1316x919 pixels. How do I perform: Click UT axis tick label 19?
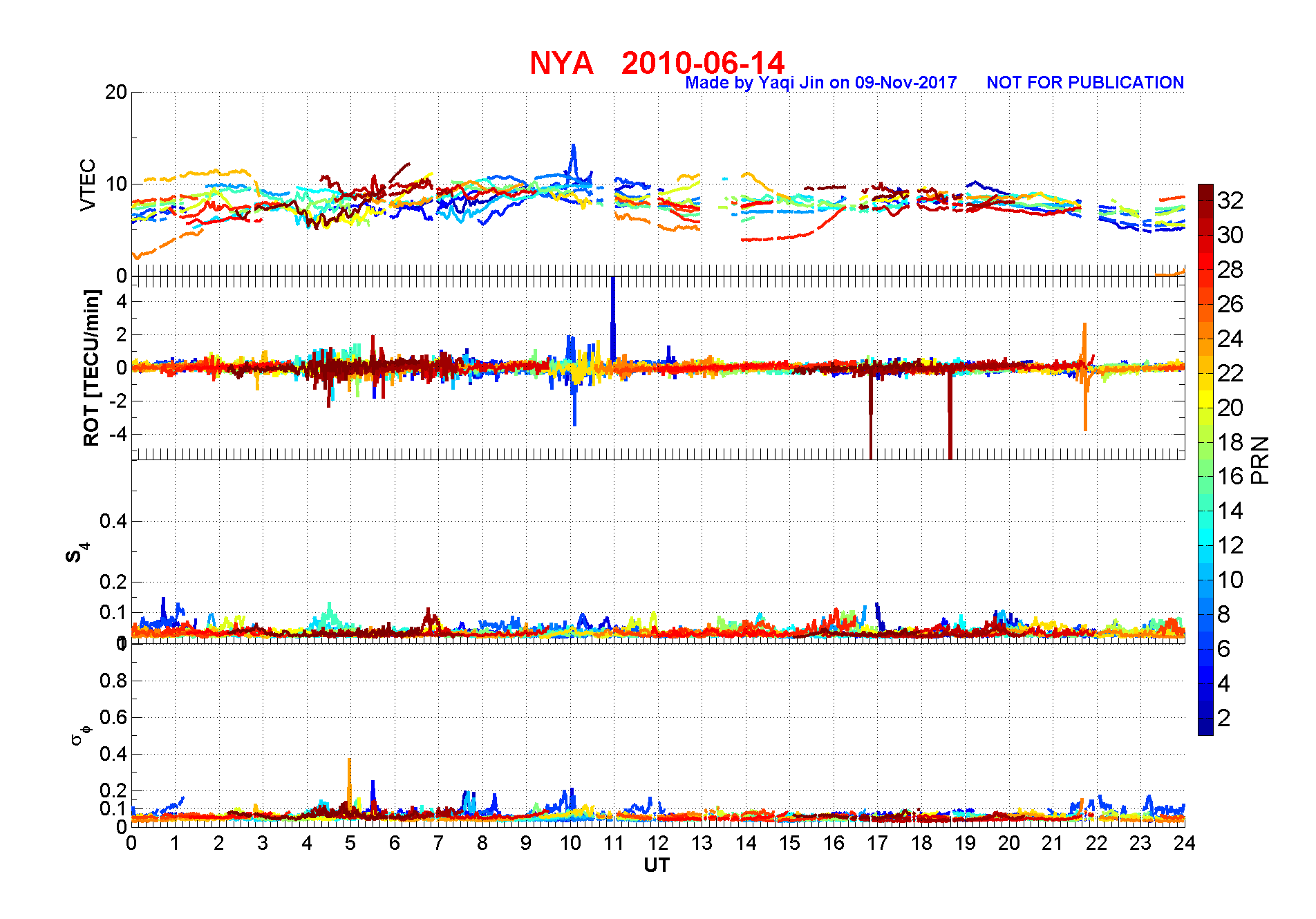point(965,843)
